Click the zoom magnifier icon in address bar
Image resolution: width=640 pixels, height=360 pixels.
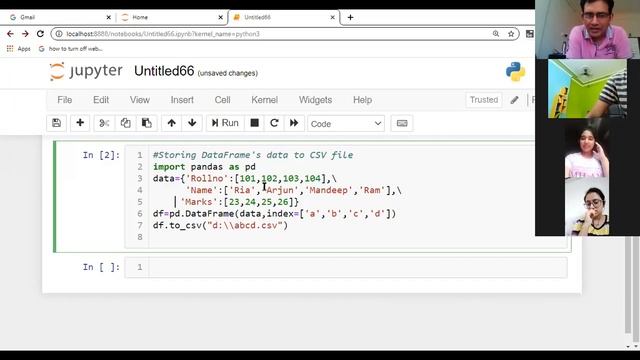click(x=496, y=34)
